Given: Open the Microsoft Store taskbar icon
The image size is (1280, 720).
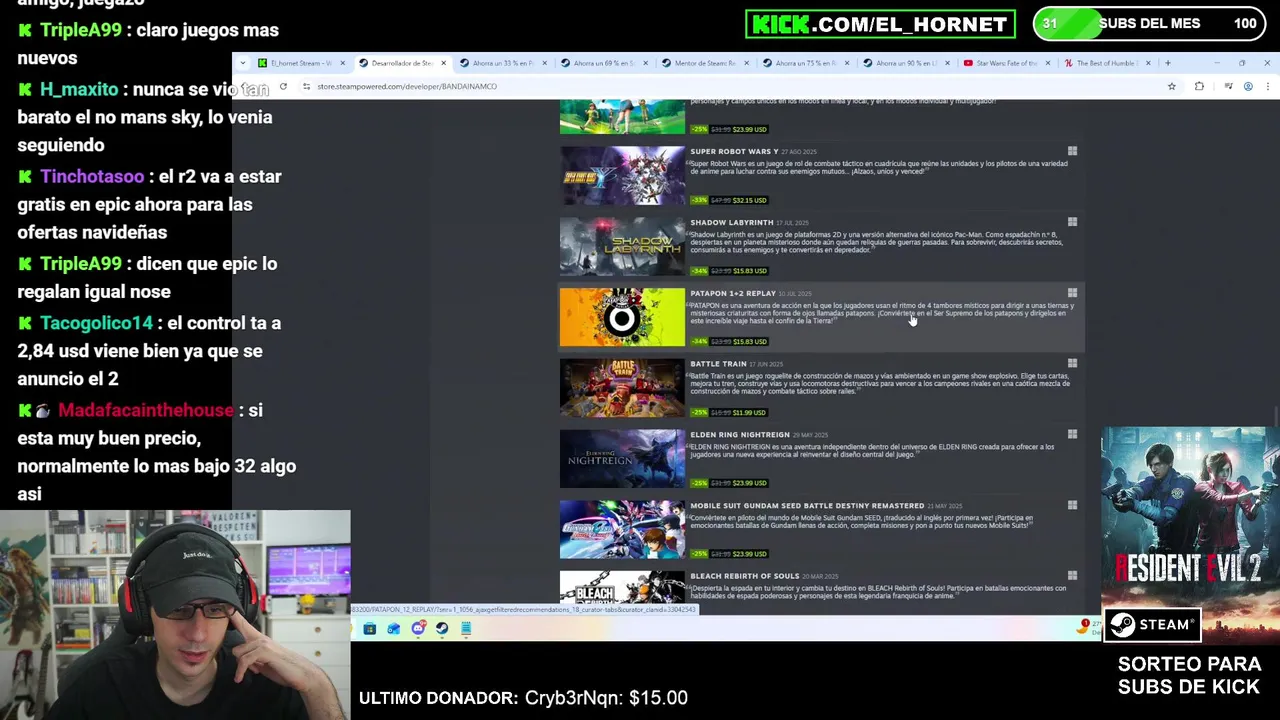Looking at the screenshot, I should [370, 629].
